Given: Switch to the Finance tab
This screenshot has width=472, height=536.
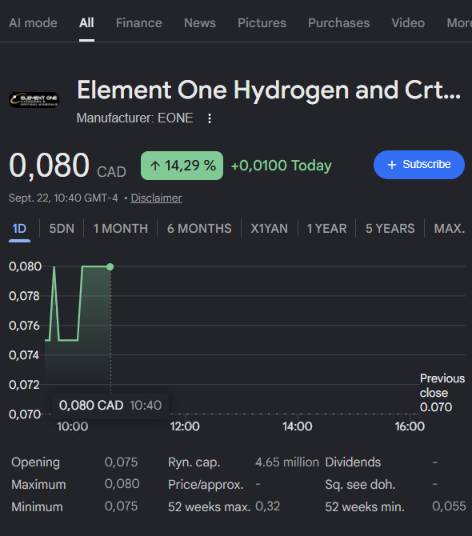Looking at the screenshot, I should click(x=139, y=23).
